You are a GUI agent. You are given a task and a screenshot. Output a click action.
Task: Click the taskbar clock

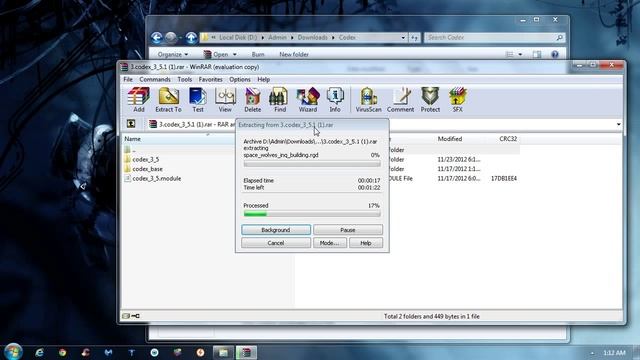614,353
